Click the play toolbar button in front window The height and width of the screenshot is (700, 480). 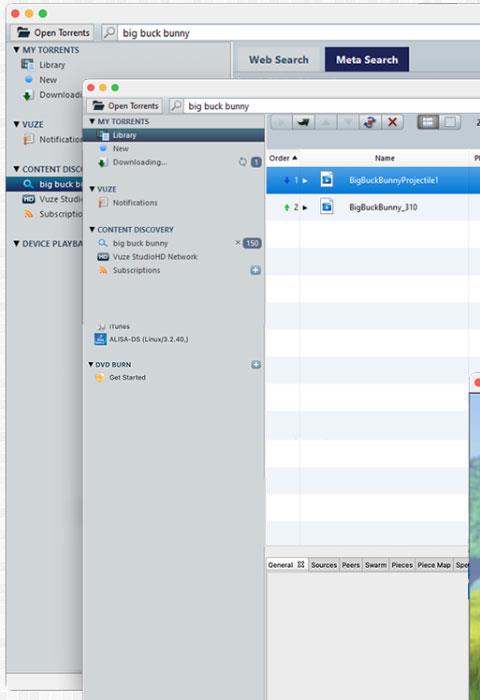pyautogui.click(x=281, y=122)
